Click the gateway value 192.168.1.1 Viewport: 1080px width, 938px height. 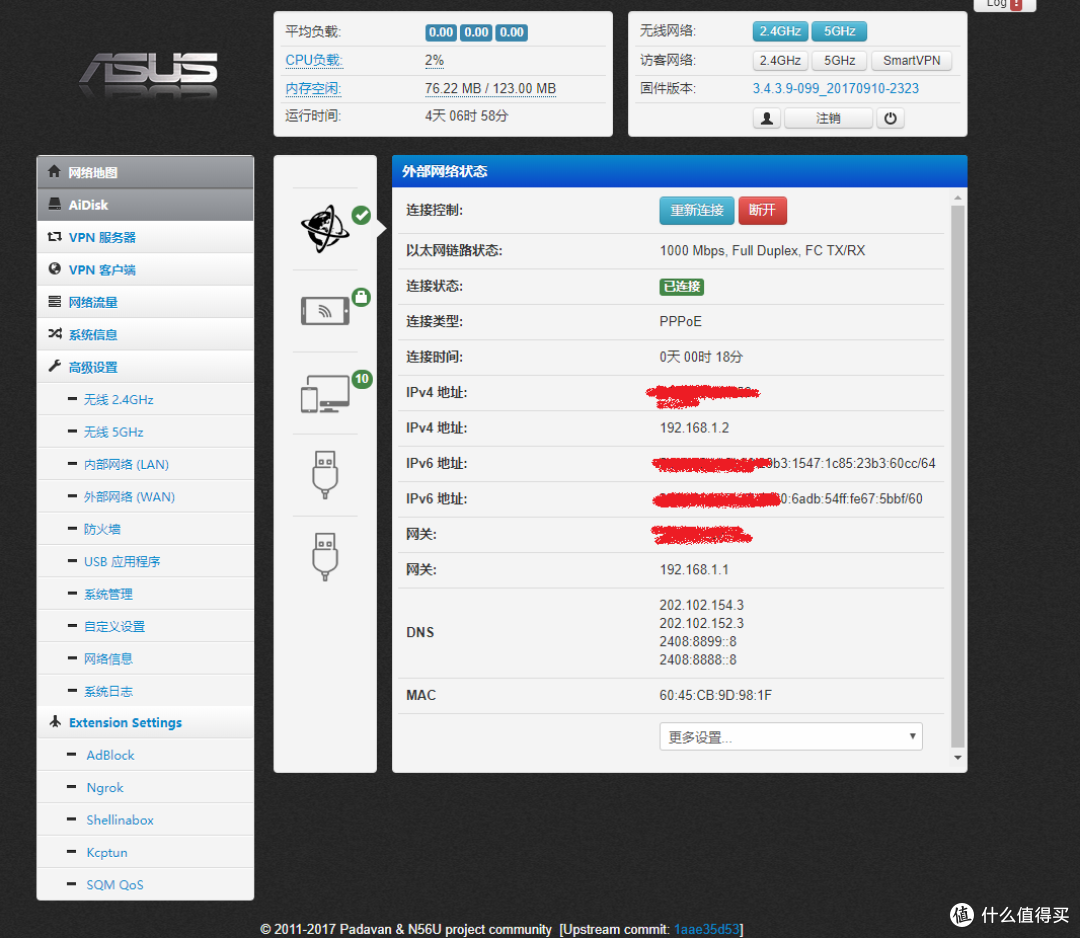694,570
